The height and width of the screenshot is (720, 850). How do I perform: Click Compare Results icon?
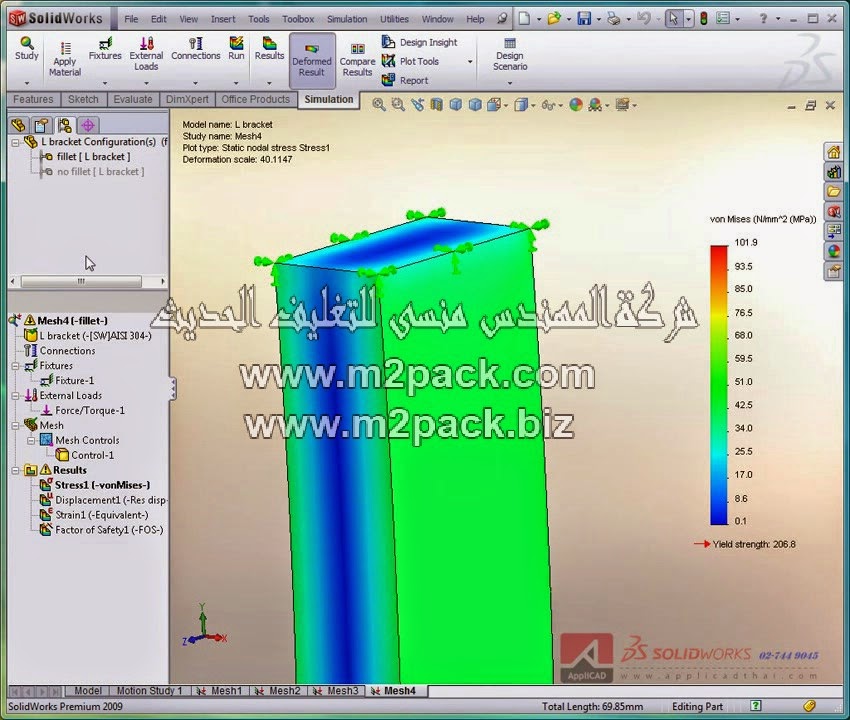(357, 60)
